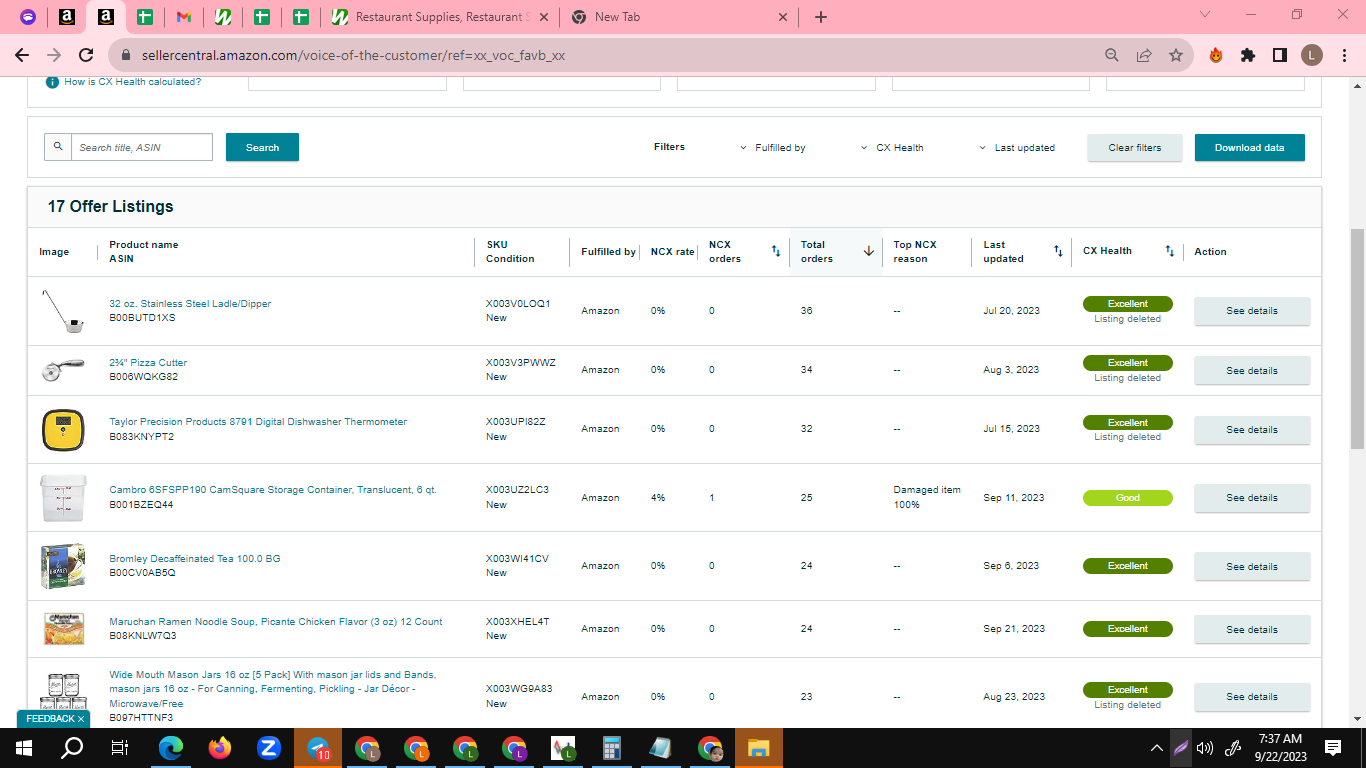The width and height of the screenshot is (1366, 768).
Task: Open the Chrome tab search dropdown
Action: [x=1205, y=15]
